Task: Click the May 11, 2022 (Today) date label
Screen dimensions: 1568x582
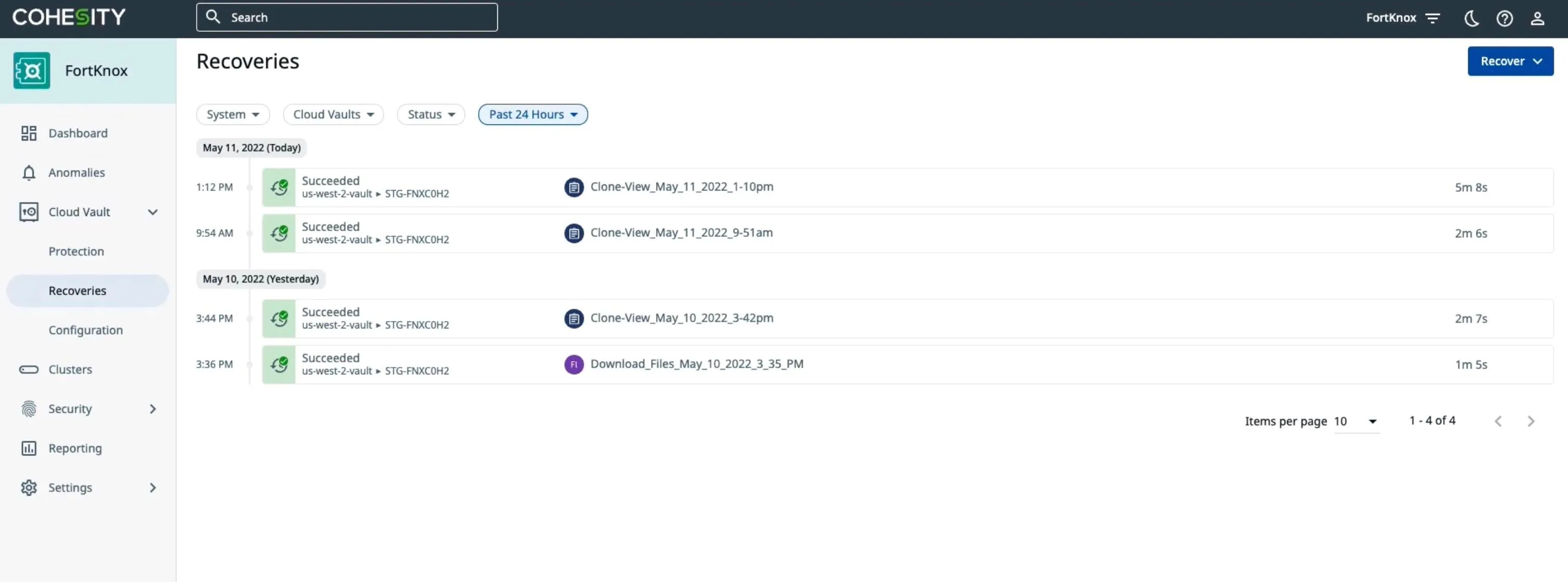Action: [x=251, y=148]
